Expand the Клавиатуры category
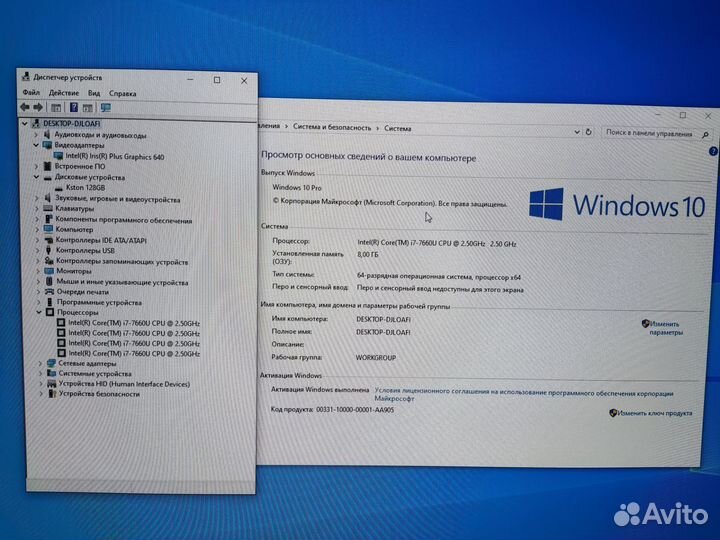The height and width of the screenshot is (540, 720). pos(38,208)
